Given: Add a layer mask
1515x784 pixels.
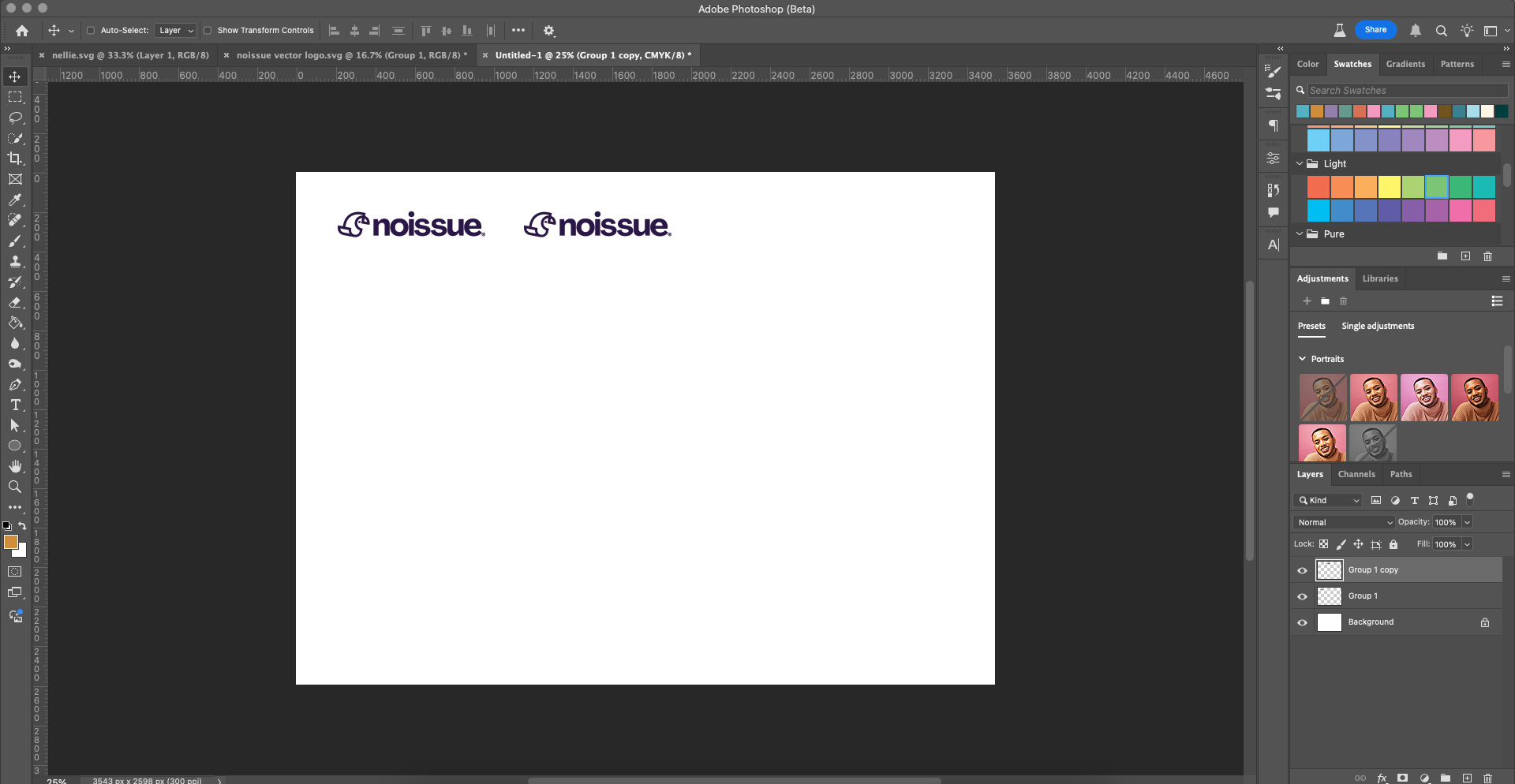Looking at the screenshot, I should click(1403, 778).
